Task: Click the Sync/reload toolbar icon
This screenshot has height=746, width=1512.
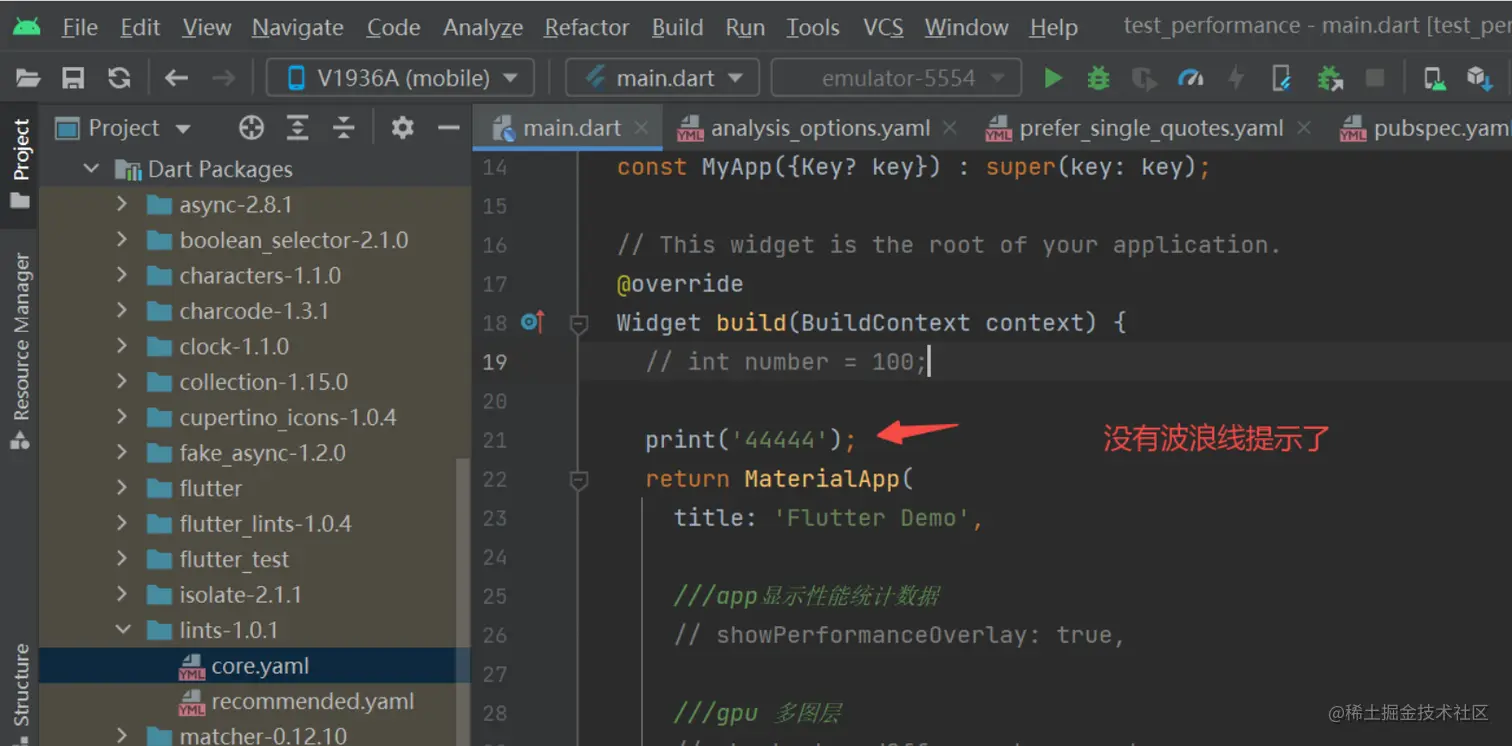Action: coord(119,78)
